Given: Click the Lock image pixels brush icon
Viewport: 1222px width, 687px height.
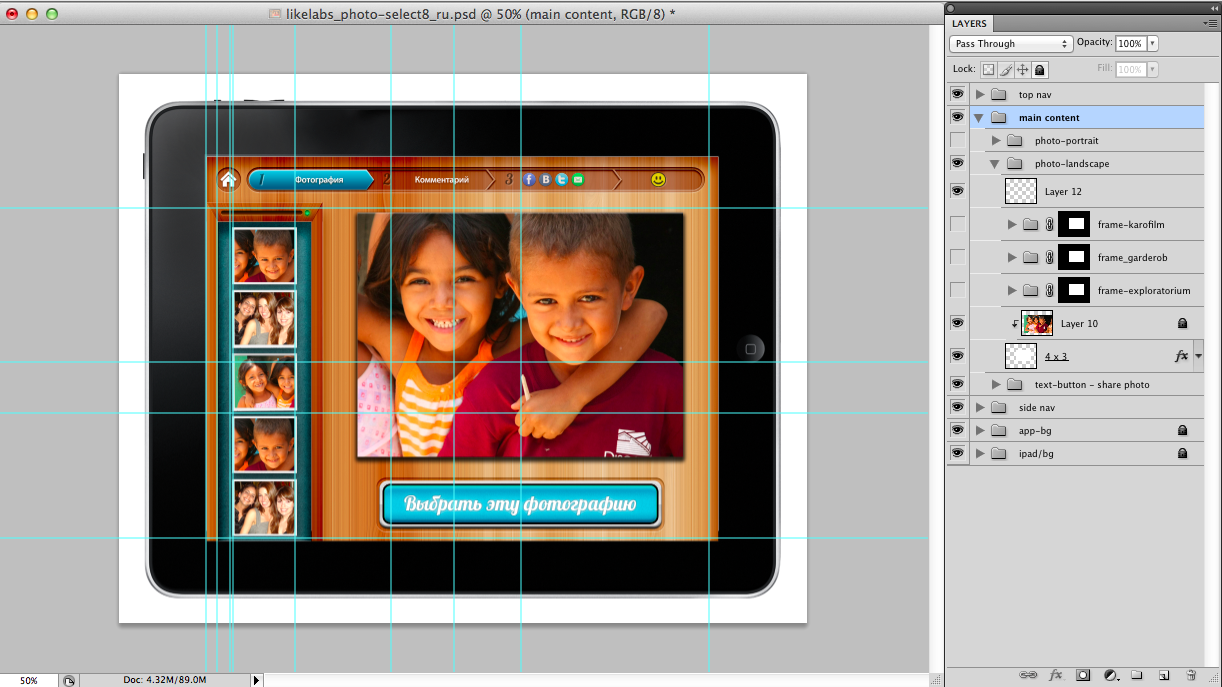Looking at the screenshot, I should point(1006,70).
